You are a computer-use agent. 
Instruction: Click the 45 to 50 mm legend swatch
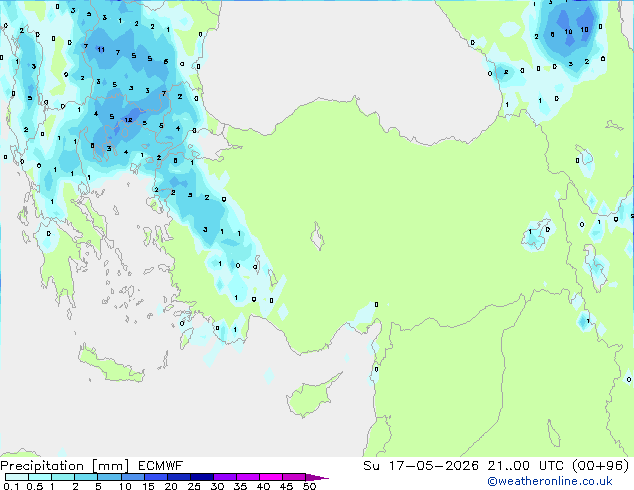pos(294,477)
